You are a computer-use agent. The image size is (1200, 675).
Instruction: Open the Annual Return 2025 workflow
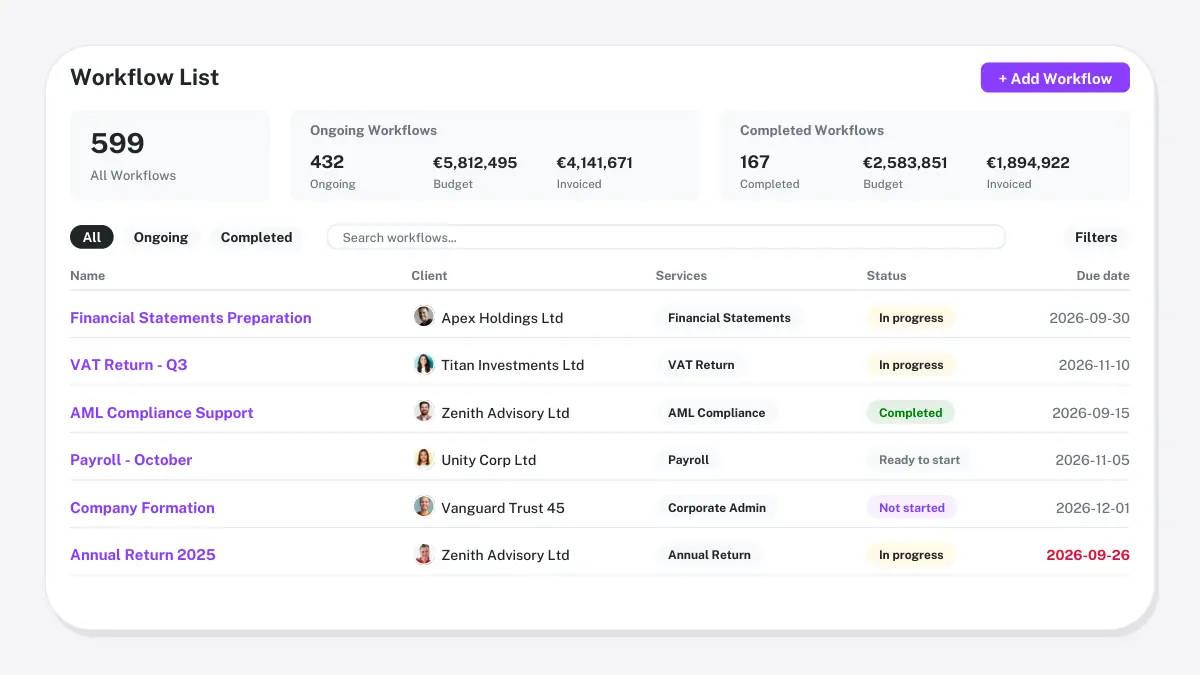tap(143, 555)
